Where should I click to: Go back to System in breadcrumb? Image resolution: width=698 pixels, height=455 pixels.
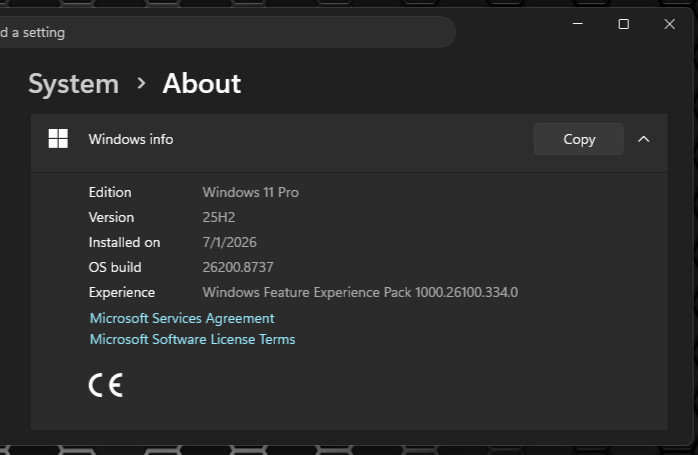pyautogui.click(x=74, y=84)
